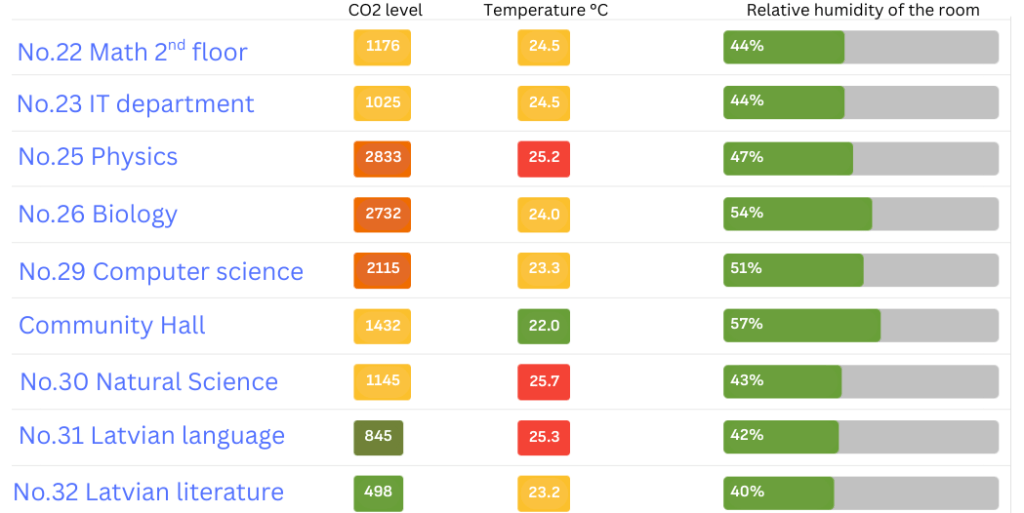Open the No.29 Computer science link
The height and width of the screenshot is (513, 1024).
(161, 271)
